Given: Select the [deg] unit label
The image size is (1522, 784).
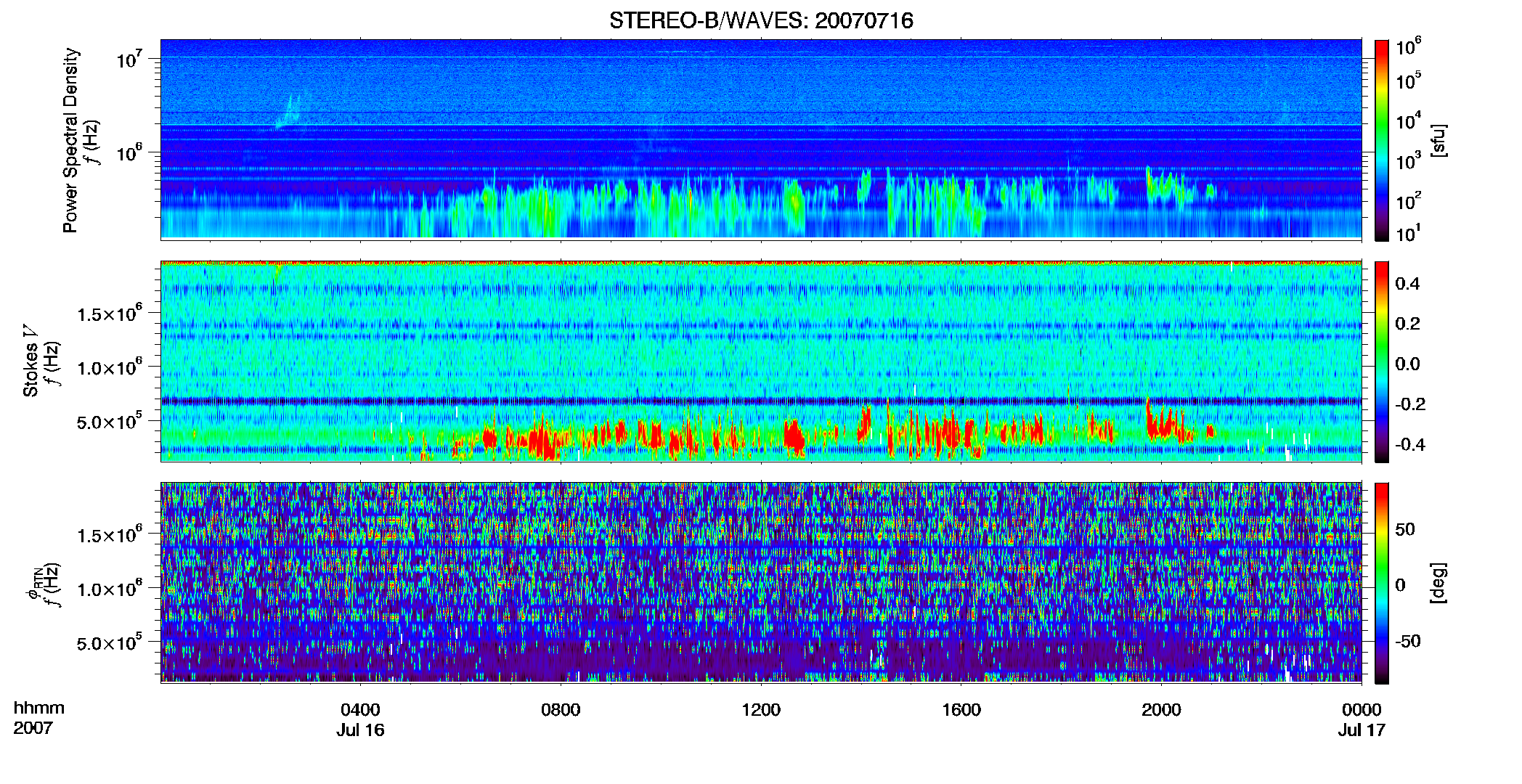Looking at the screenshot, I should pos(1438,583).
